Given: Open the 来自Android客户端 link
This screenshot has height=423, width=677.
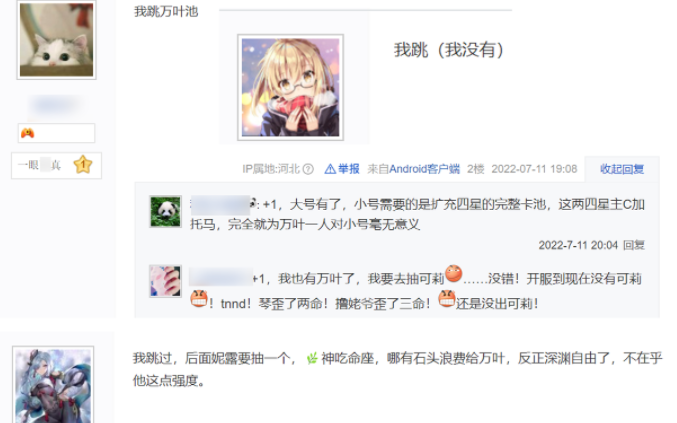Looking at the screenshot, I should 414,169.
